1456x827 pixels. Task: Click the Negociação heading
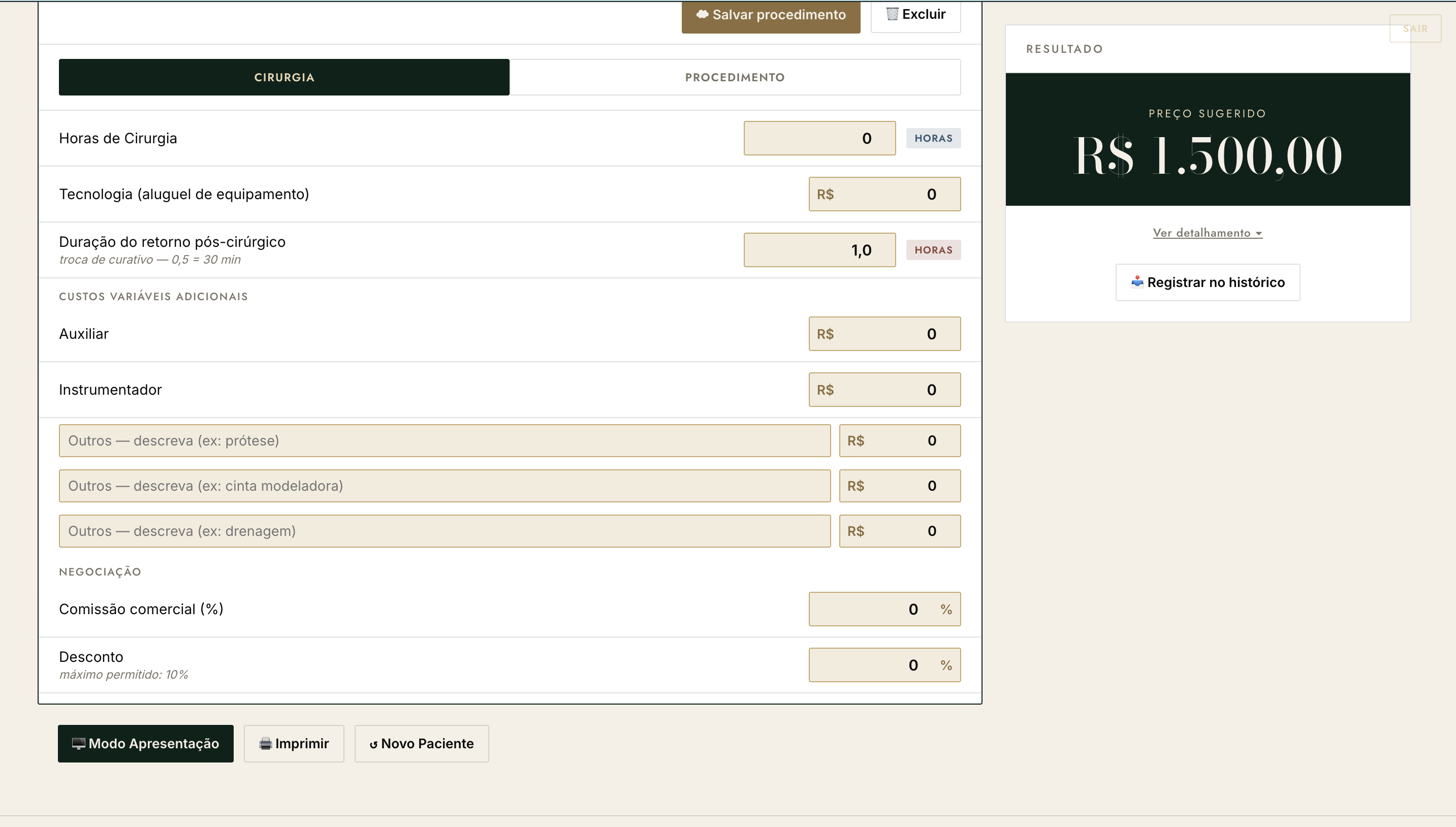click(100, 572)
